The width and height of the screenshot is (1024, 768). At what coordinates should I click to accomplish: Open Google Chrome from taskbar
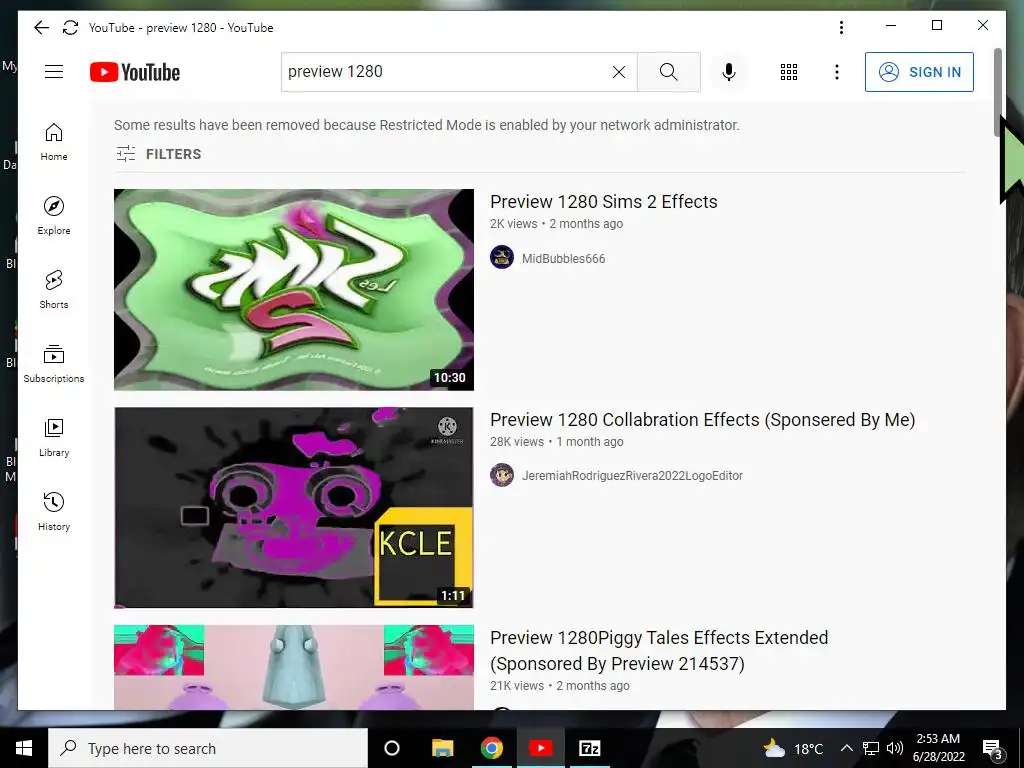point(492,748)
